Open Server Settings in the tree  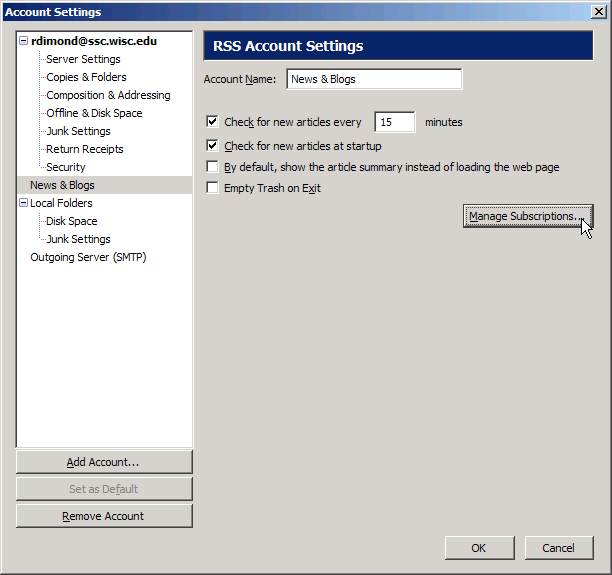click(83, 59)
